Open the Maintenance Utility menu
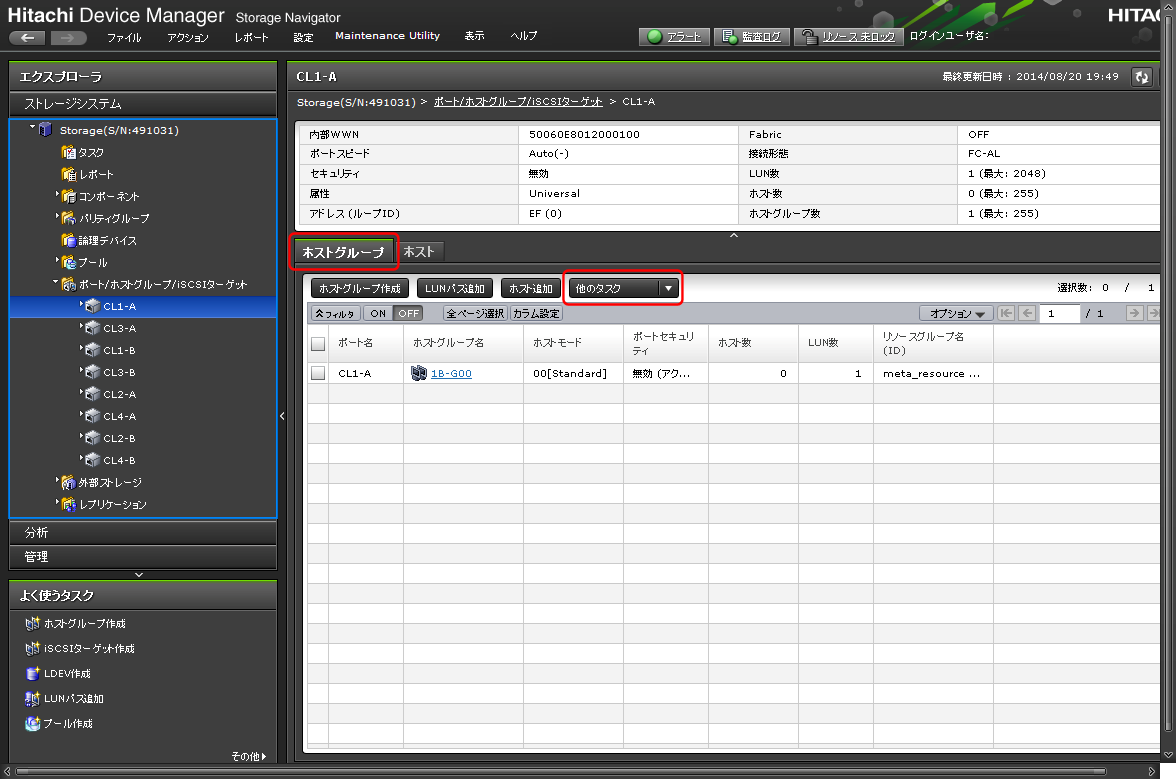 (387, 36)
